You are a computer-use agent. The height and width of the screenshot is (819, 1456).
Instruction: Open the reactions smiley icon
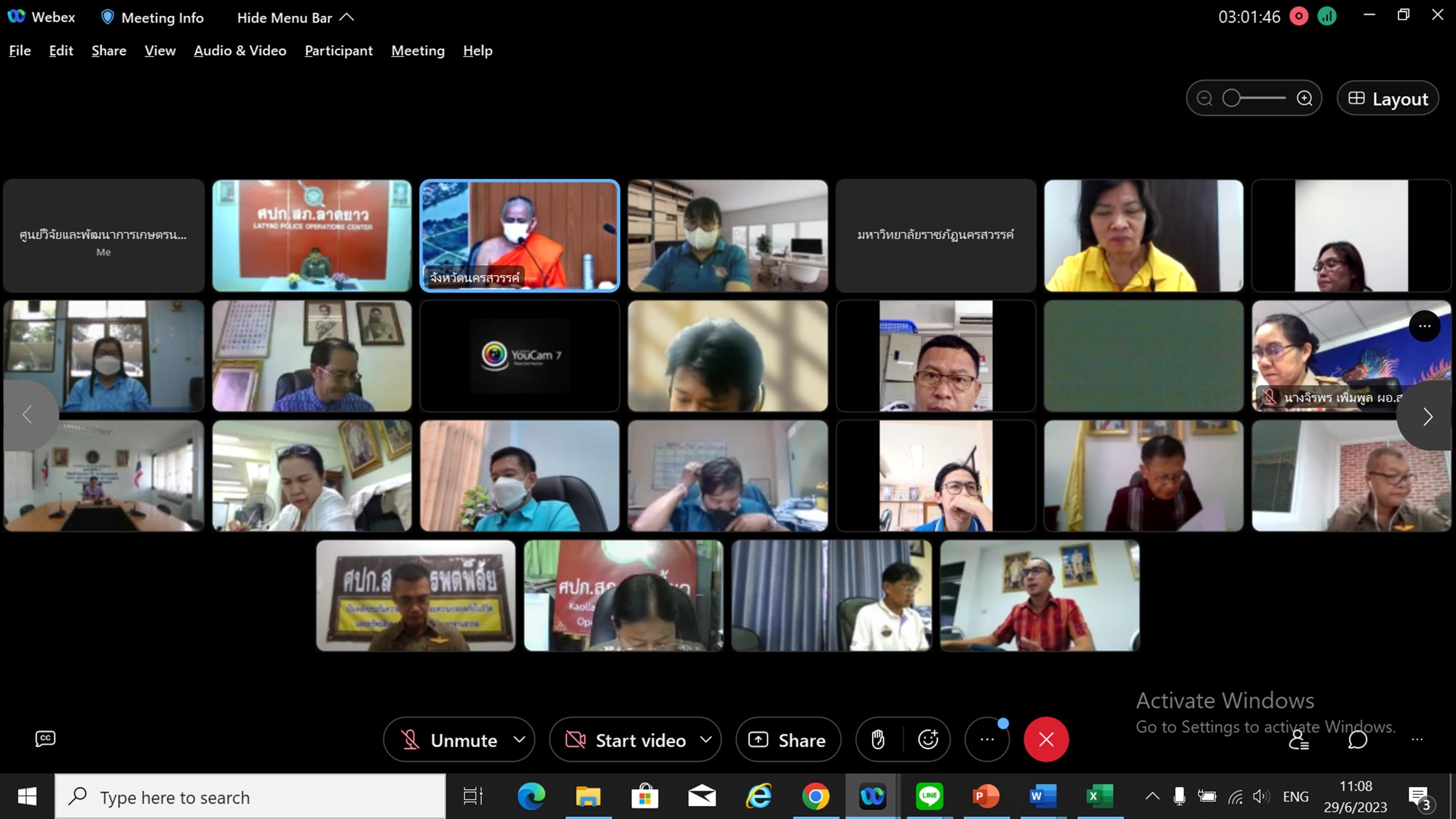(928, 740)
